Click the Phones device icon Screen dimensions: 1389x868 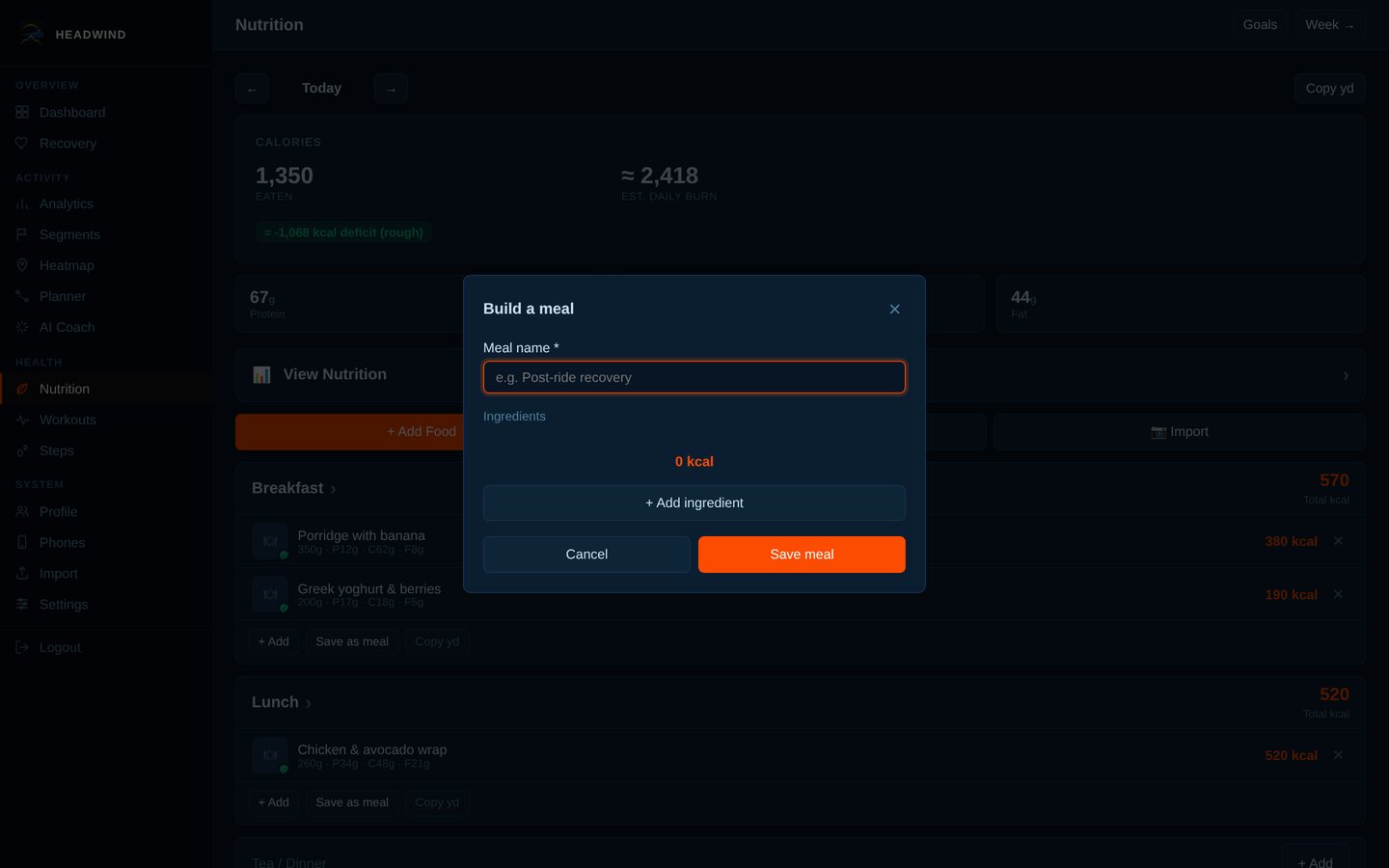coord(22,543)
